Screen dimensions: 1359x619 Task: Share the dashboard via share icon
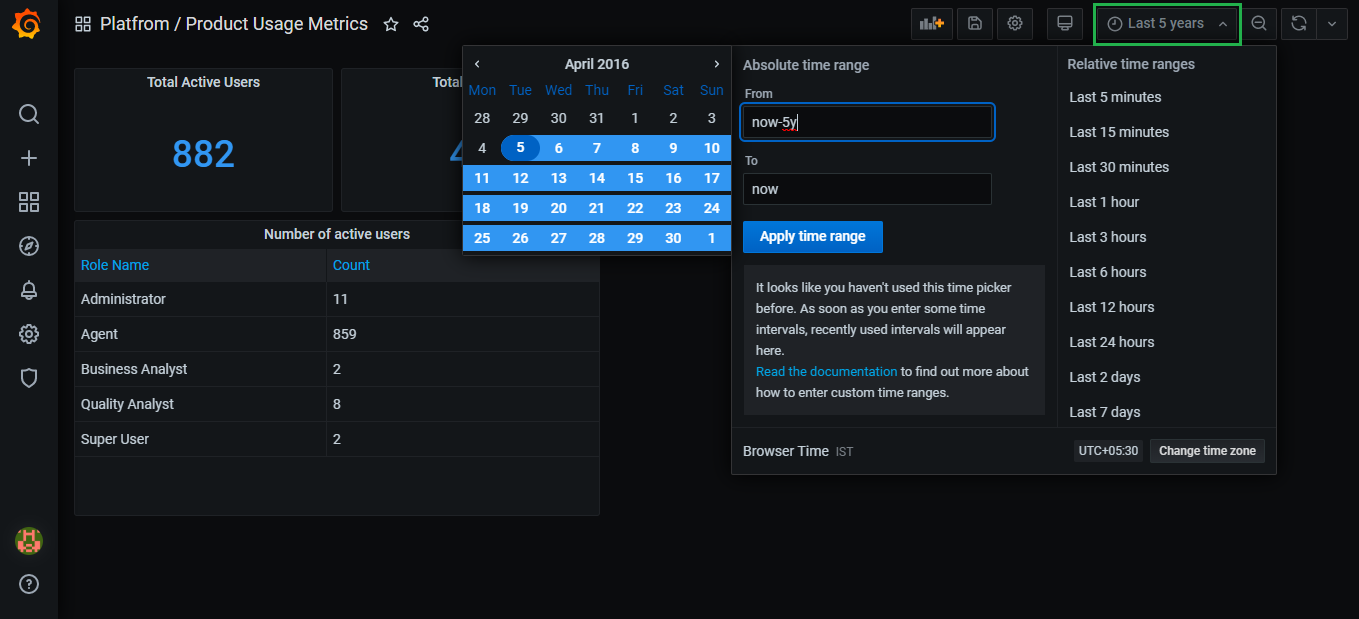coord(421,24)
